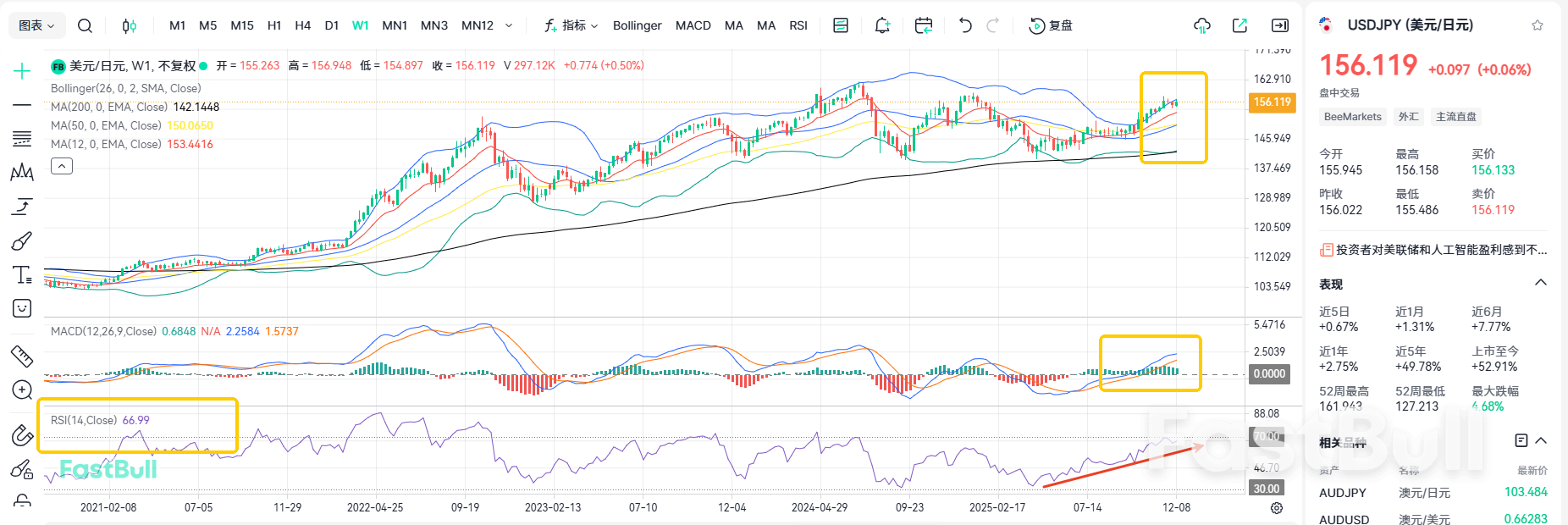Add a price alert with bell icon
The width and height of the screenshot is (1568, 525).
coord(882,25)
